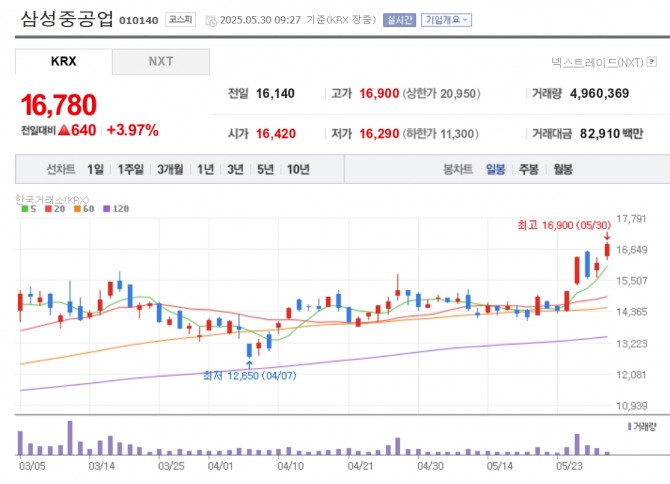Open the 기업개요 dropdown
The height and width of the screenshot is (484, 670).
pyautogui.click(x=446, y=20)
